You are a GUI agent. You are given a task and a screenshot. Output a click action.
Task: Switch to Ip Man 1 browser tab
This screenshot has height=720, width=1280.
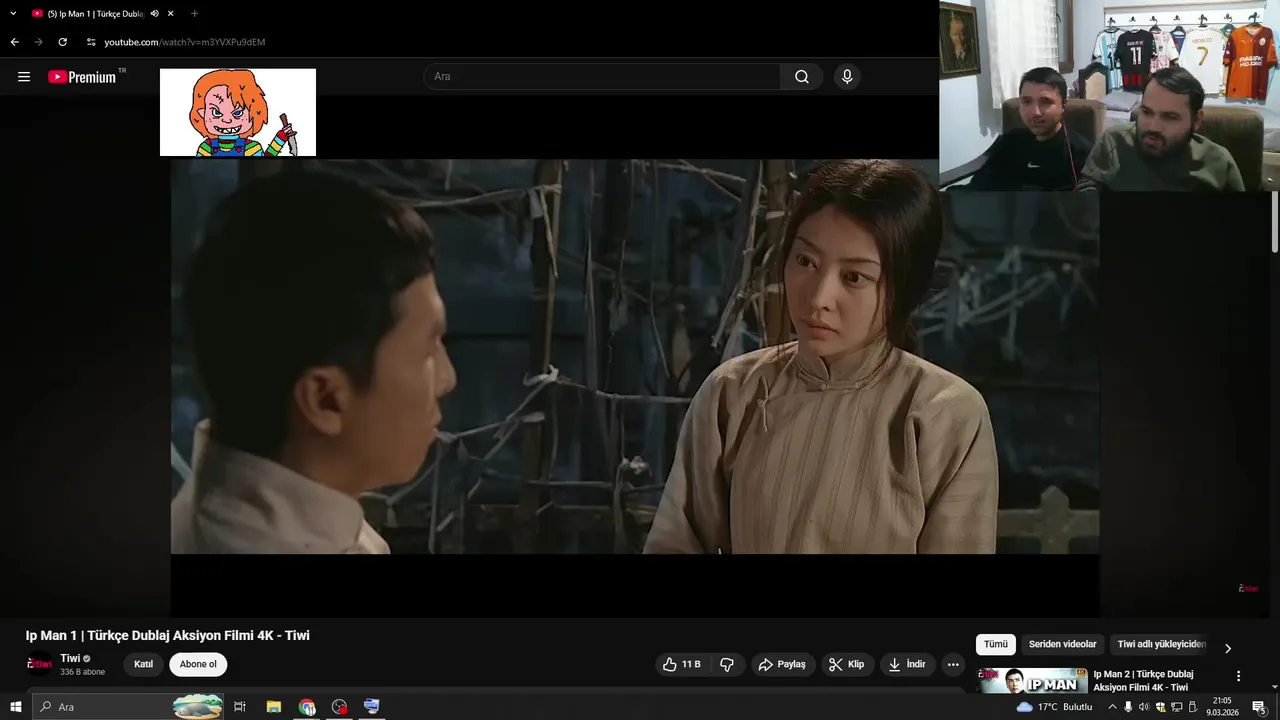[x=96, y=14]
